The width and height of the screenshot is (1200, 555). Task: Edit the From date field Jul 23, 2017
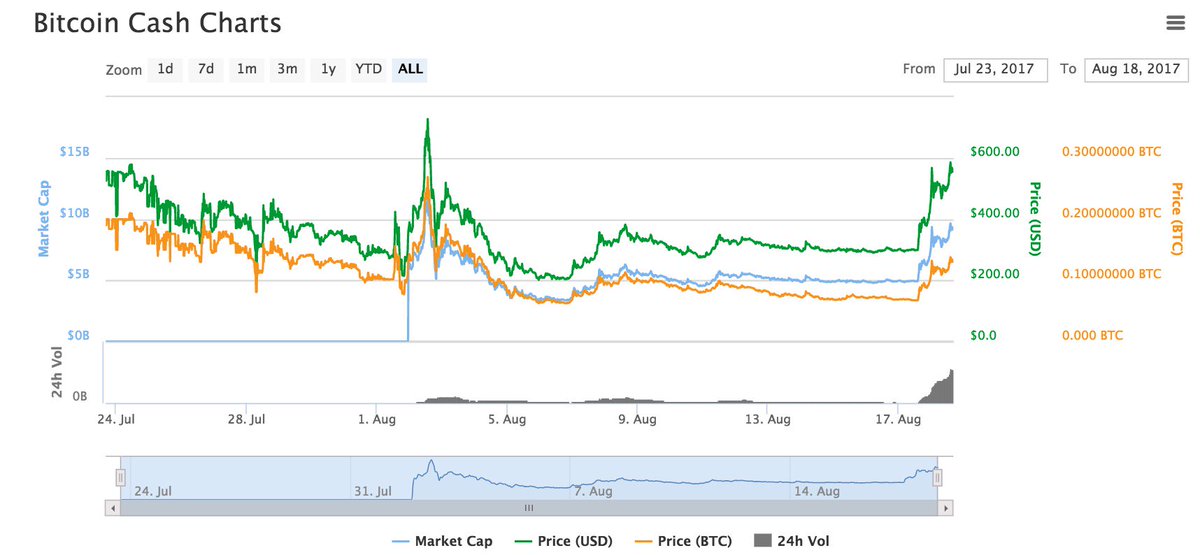[x=995, y=69]
